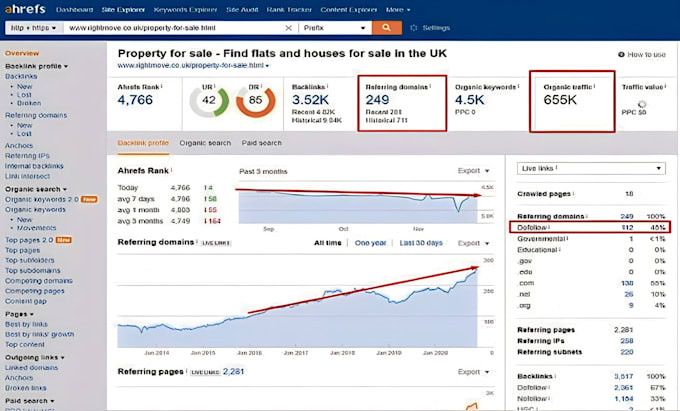
Task: Open Top content in the sidebar
Action: click(x=25, y=345)
